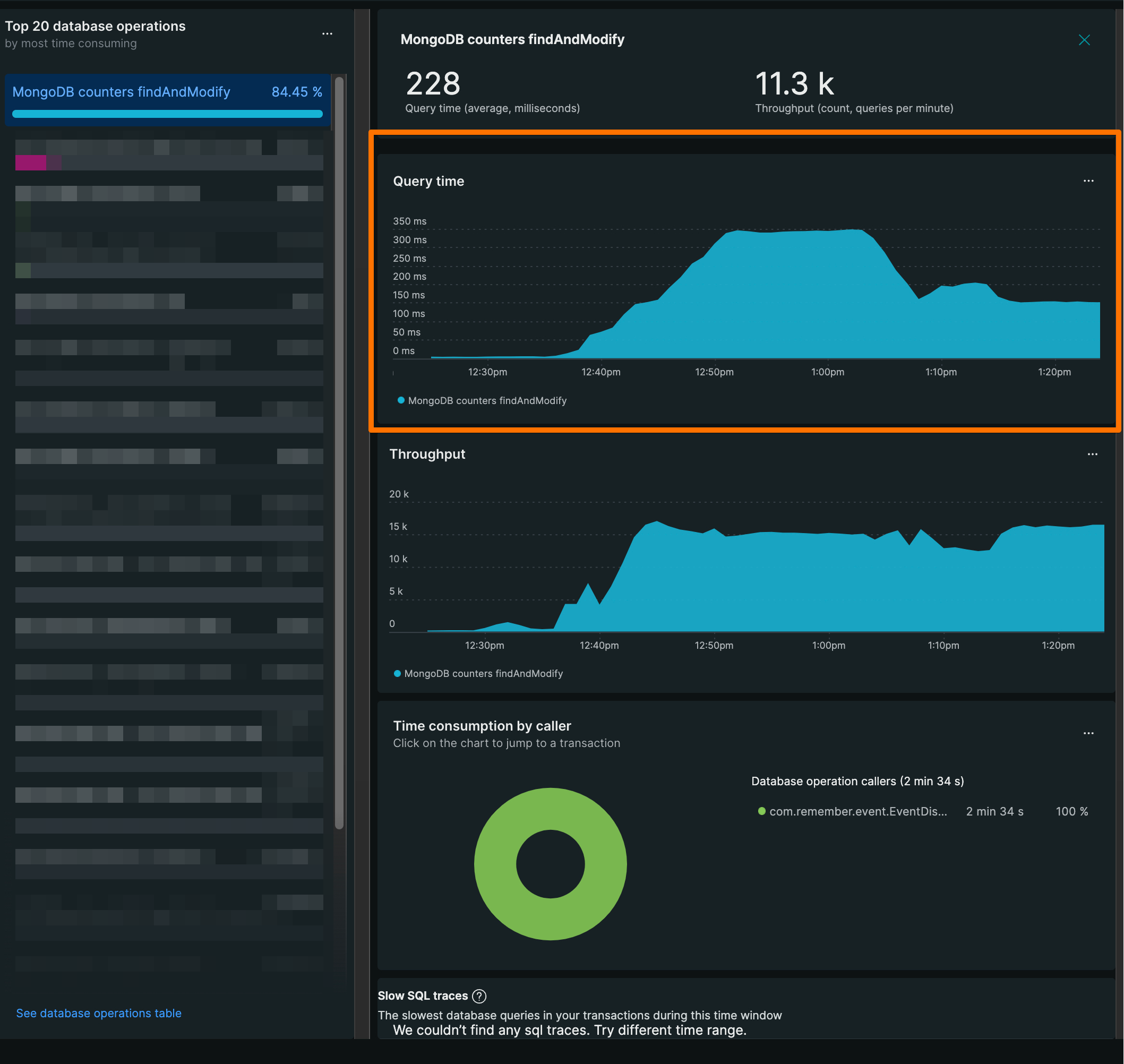This screenshot has width=1124, height=1064.
Task: Click the Slow SQL traces heading
Action: 423,996
